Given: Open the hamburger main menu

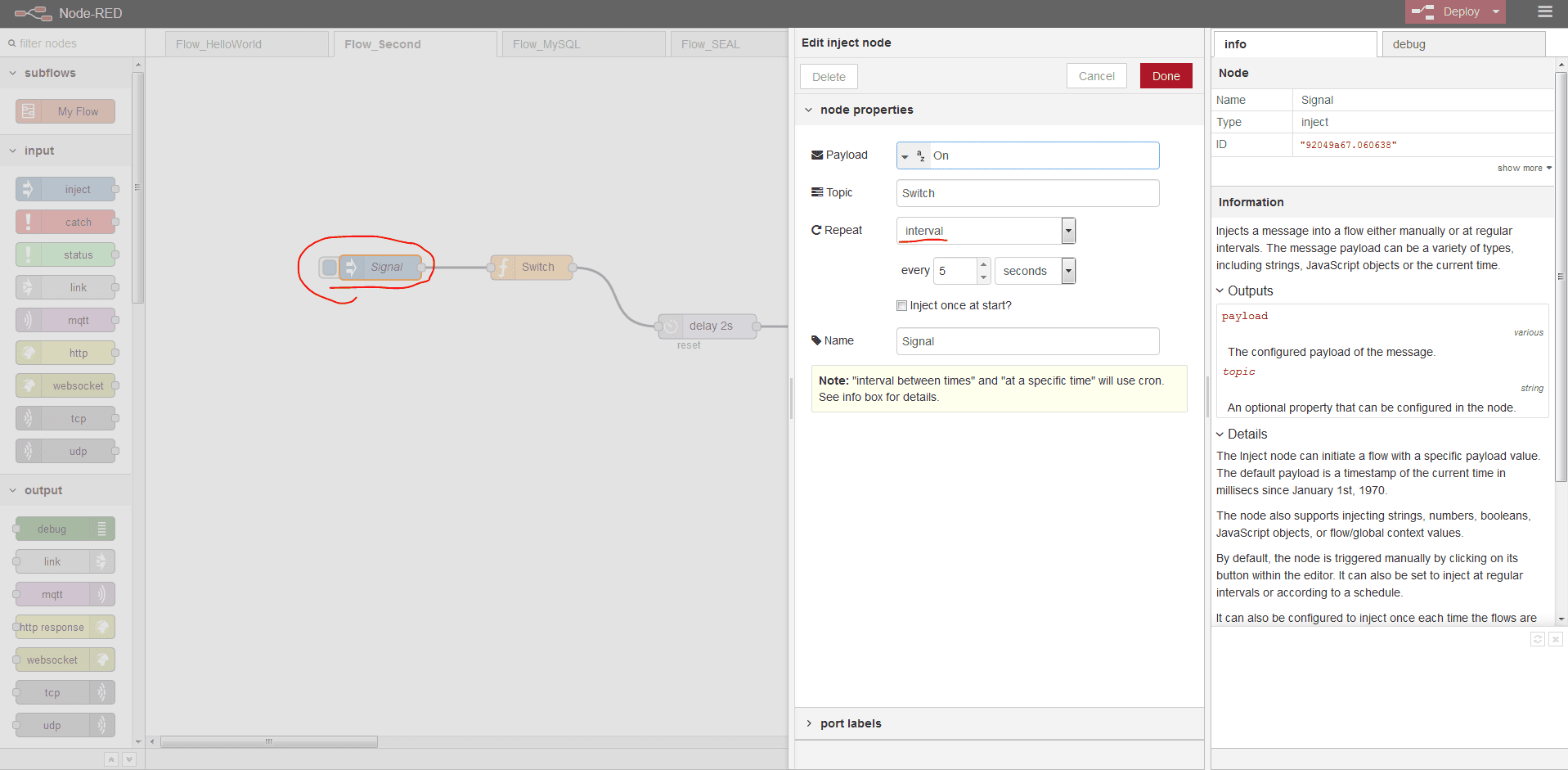Looking at the screenshot, I should [1544, 11].
